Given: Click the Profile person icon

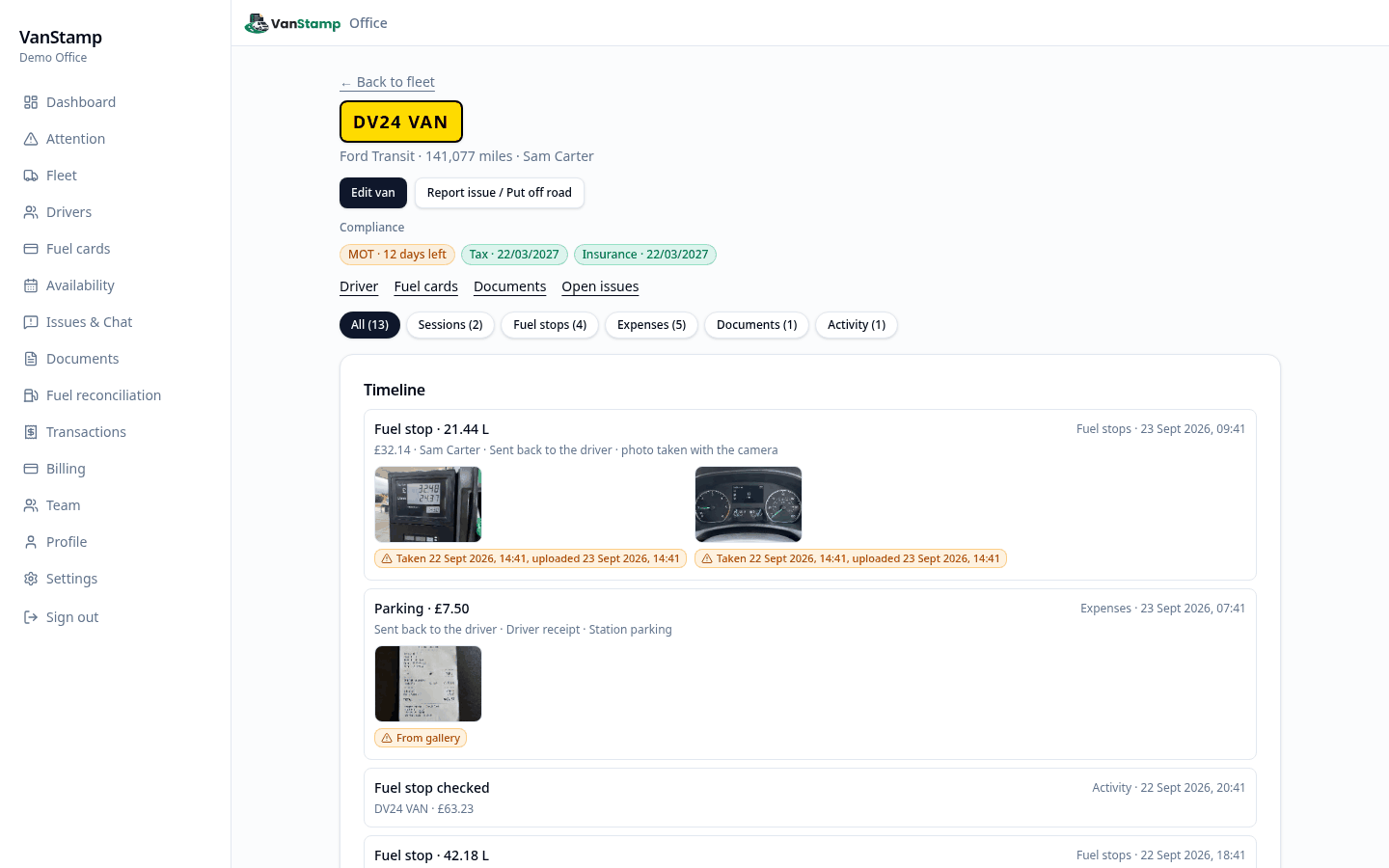Looking at the screenshot, I should (x=31, y=542).
